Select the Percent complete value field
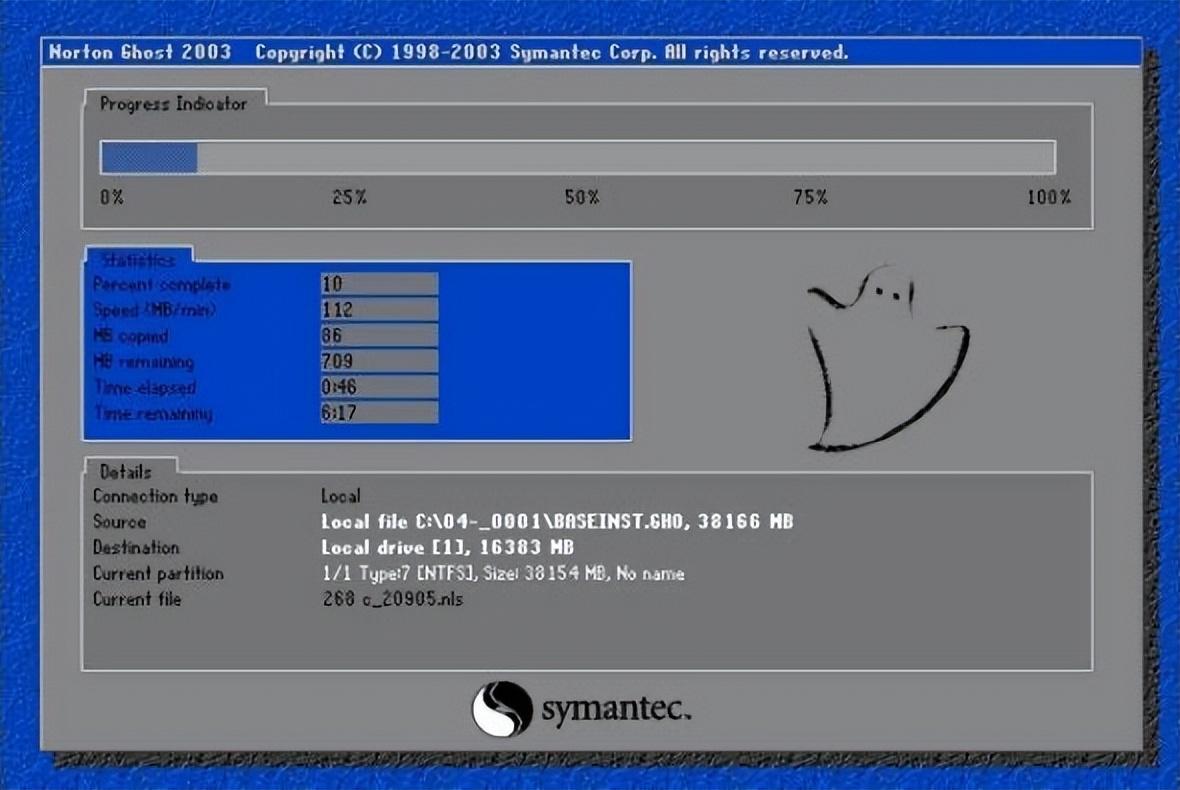 [379, 284]
